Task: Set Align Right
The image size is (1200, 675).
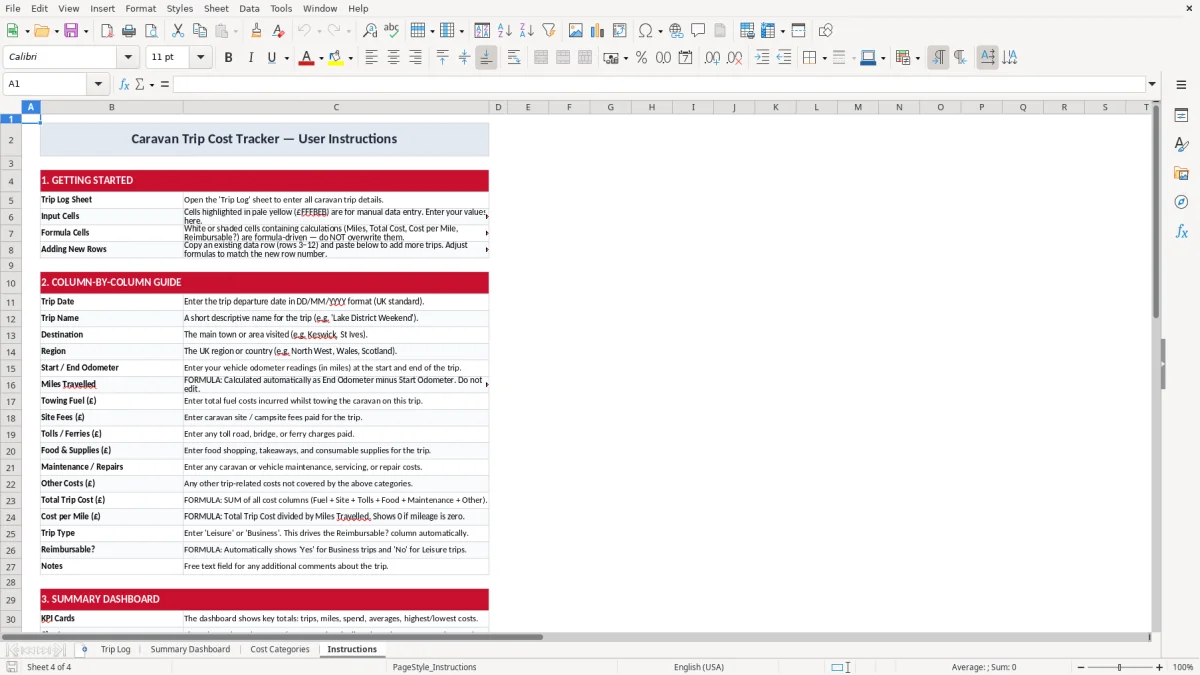Action: 415,58
